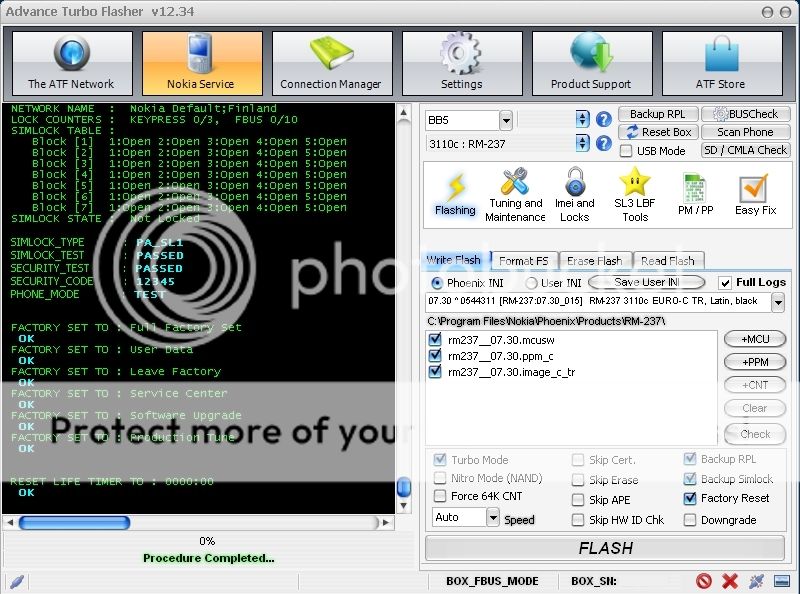Open the product variant dropdown arrow
Viewport: 800px width, 594px height.
(778, 303)
